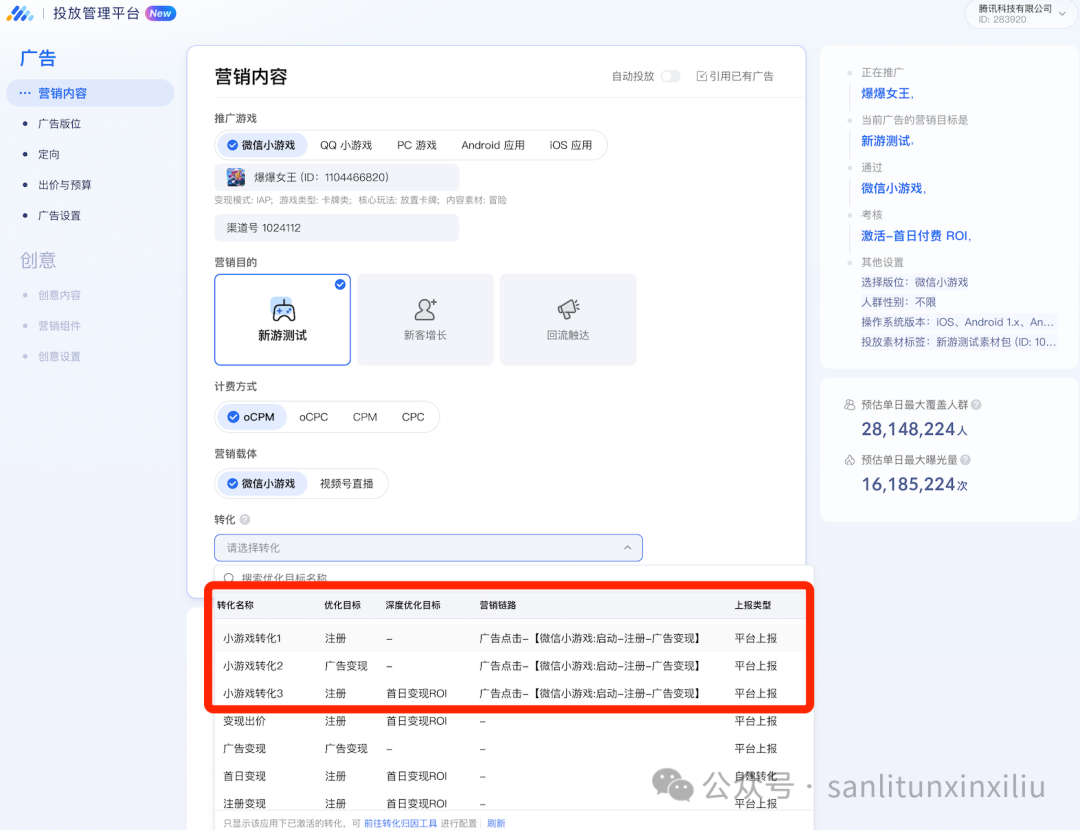Open the 爆爆女王 game selector
This screenshot has height=830, width=1080.
click(x=337, y=177)
